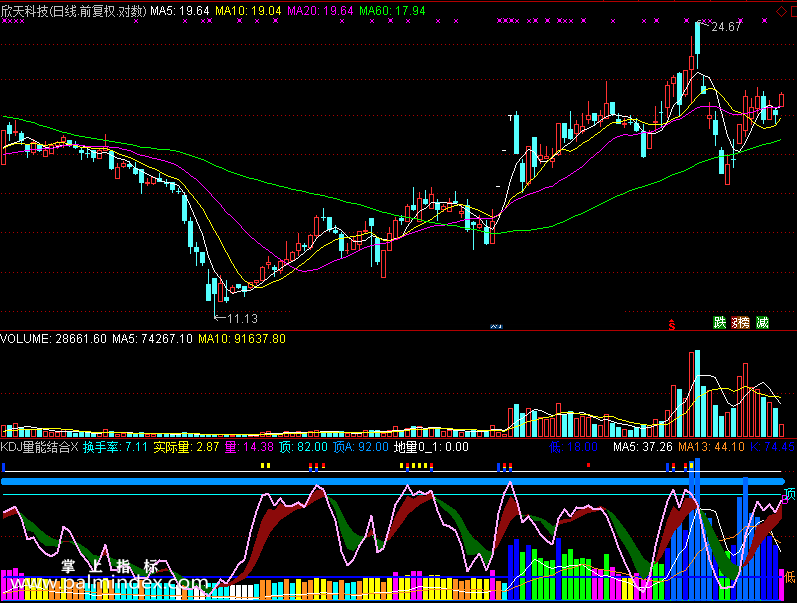The width and height of the screenshot is (797, 603).
Task: Click the VOLUME: 28661.60 label
Action: (53, 339)
